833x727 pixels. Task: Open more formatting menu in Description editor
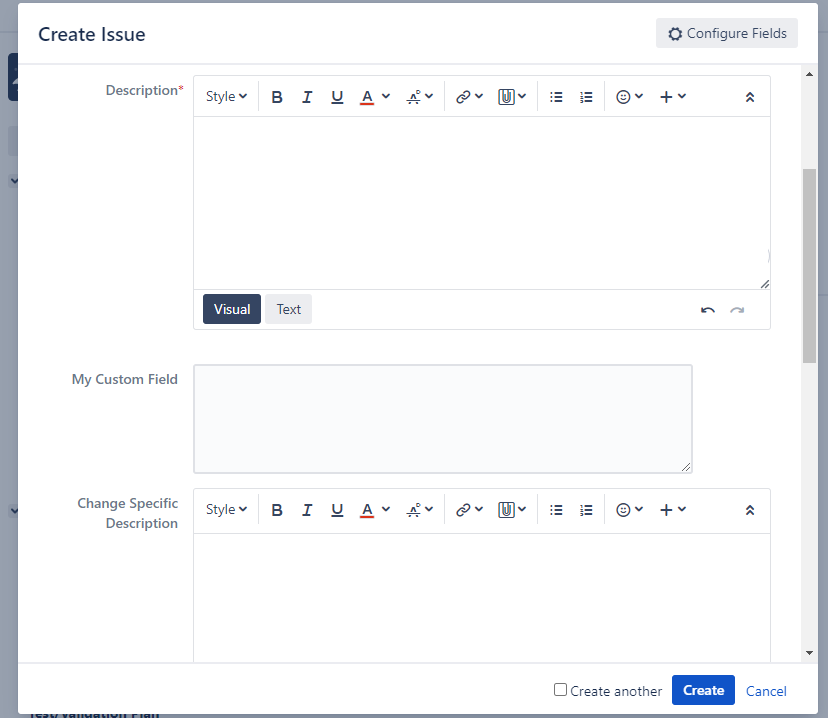420,97
